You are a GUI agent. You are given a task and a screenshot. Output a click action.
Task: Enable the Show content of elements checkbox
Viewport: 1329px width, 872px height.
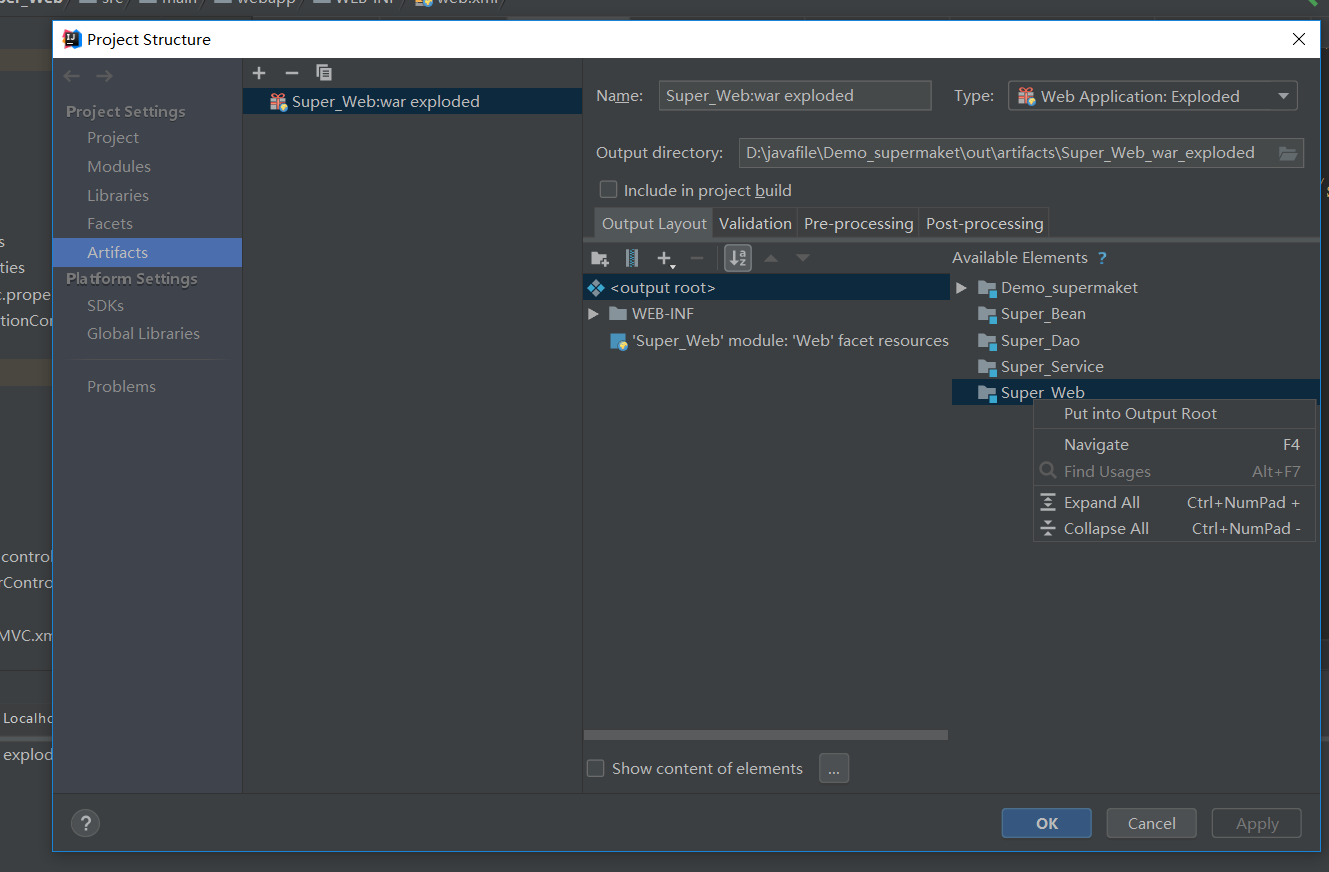pos(595,768)
